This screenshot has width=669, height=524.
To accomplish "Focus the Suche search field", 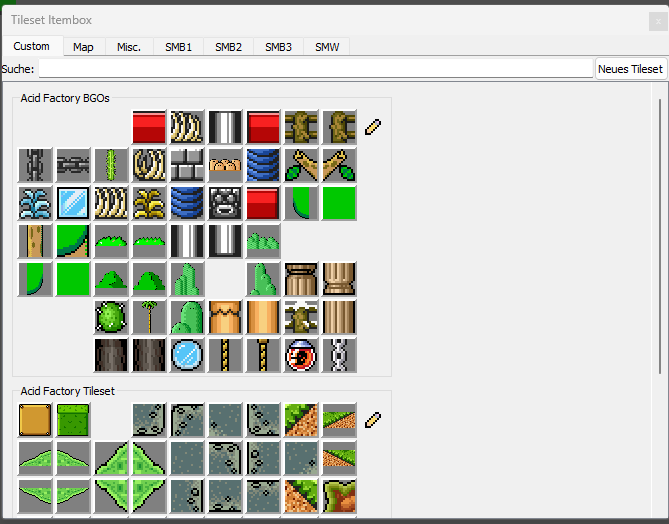I will tap(316, 69).
